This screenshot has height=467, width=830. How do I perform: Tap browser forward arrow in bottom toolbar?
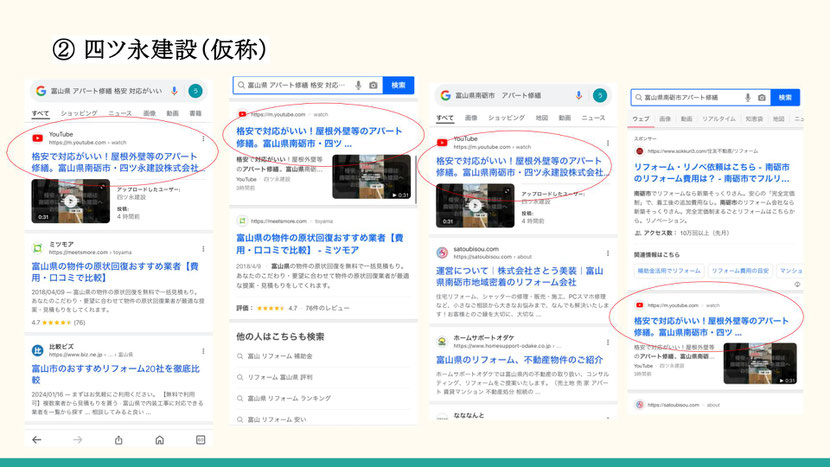pyautogui.click(x=78, y=440)
